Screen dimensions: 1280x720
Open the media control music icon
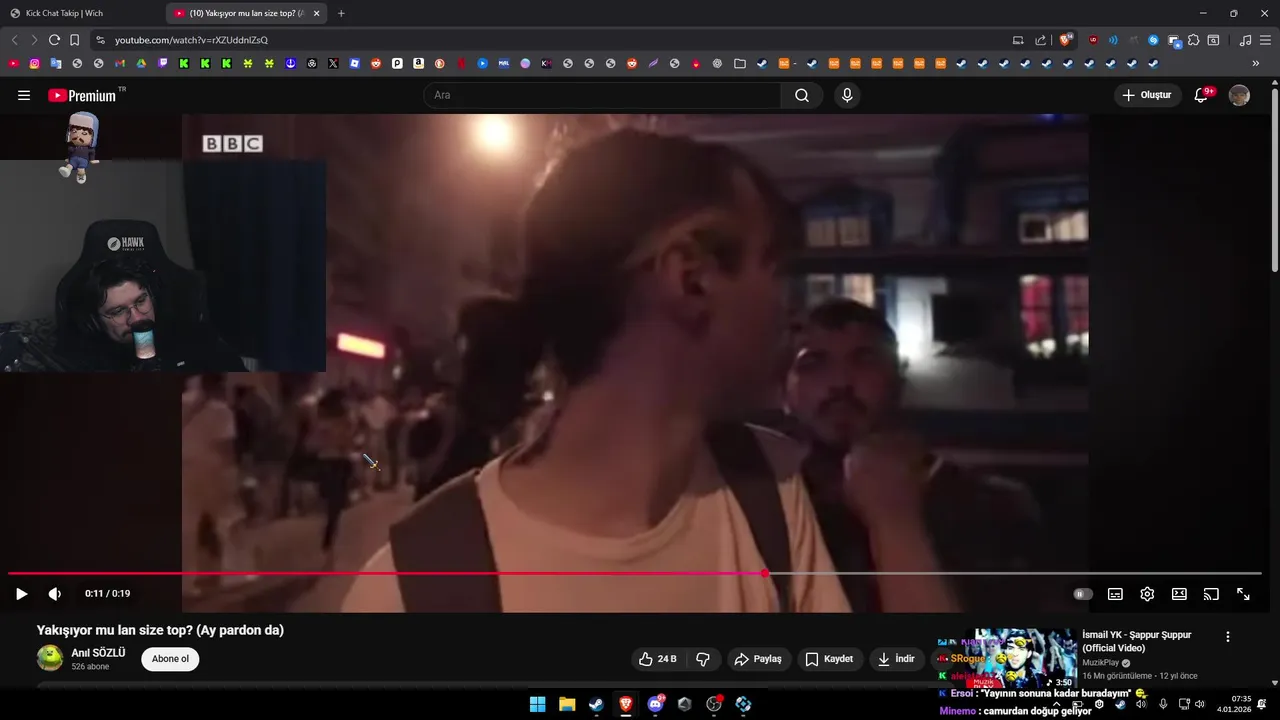(1245, 40)
